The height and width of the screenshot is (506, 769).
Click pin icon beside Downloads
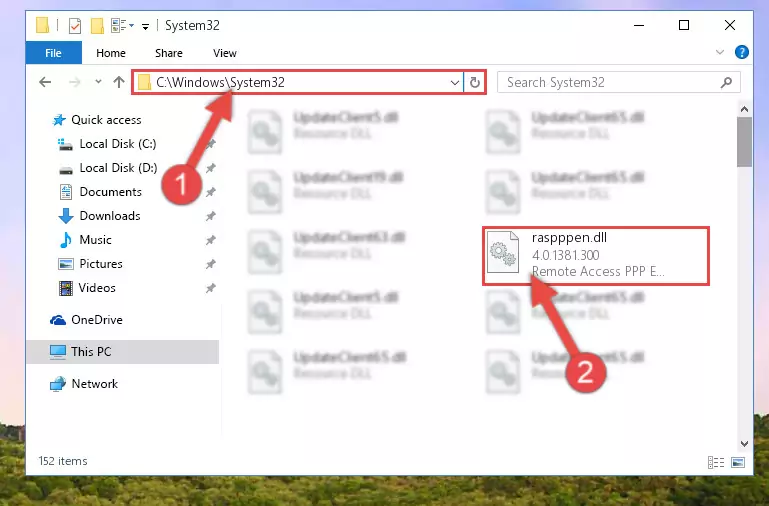(x=210, y=216)
